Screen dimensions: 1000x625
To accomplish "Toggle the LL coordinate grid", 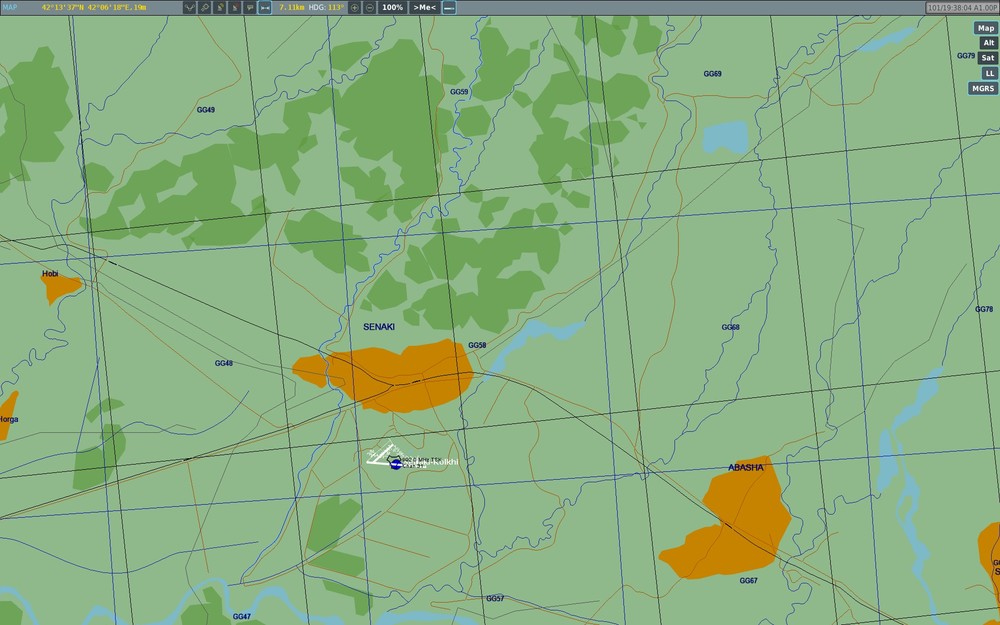I will point(990,73).
